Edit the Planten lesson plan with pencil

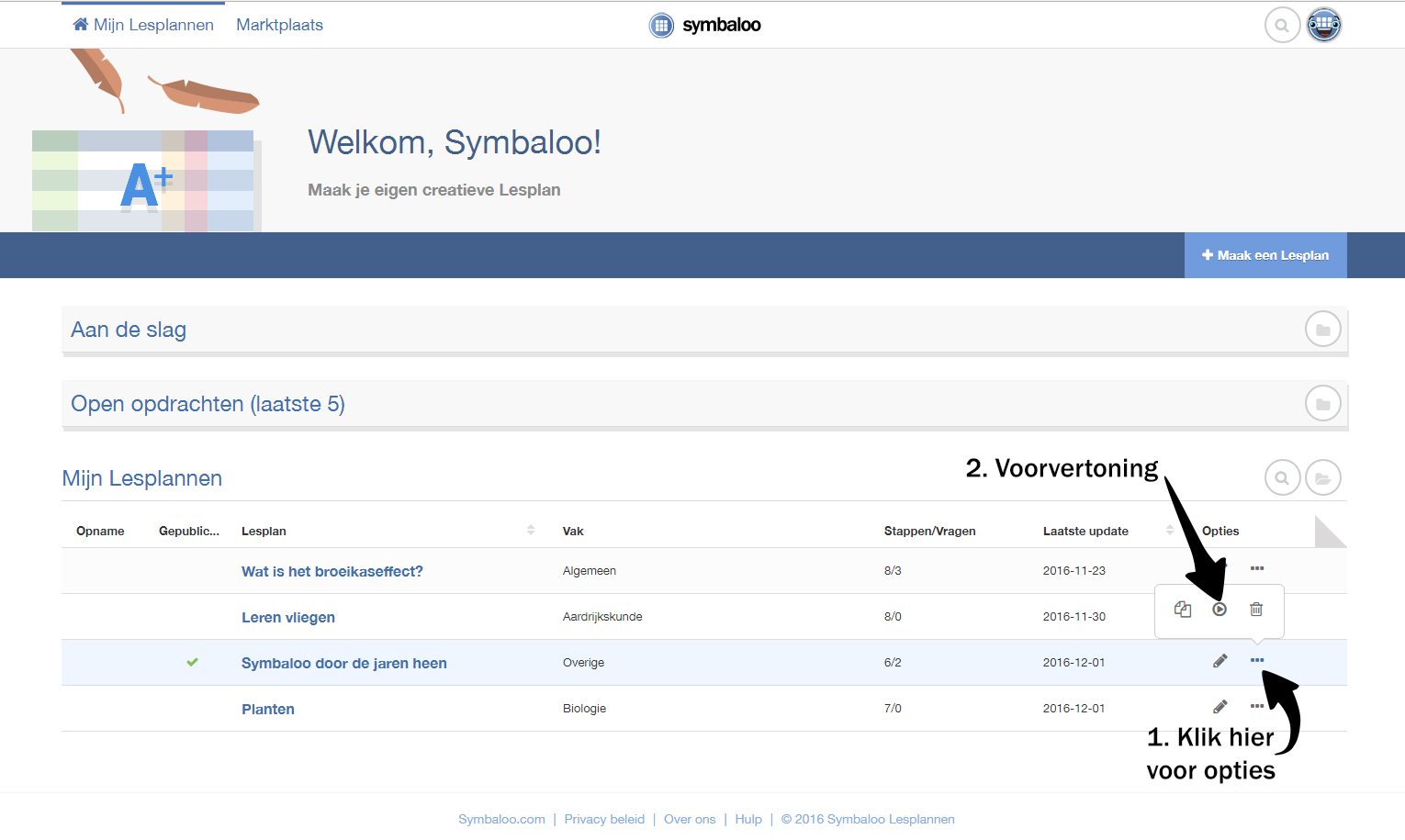point(1220,707)
